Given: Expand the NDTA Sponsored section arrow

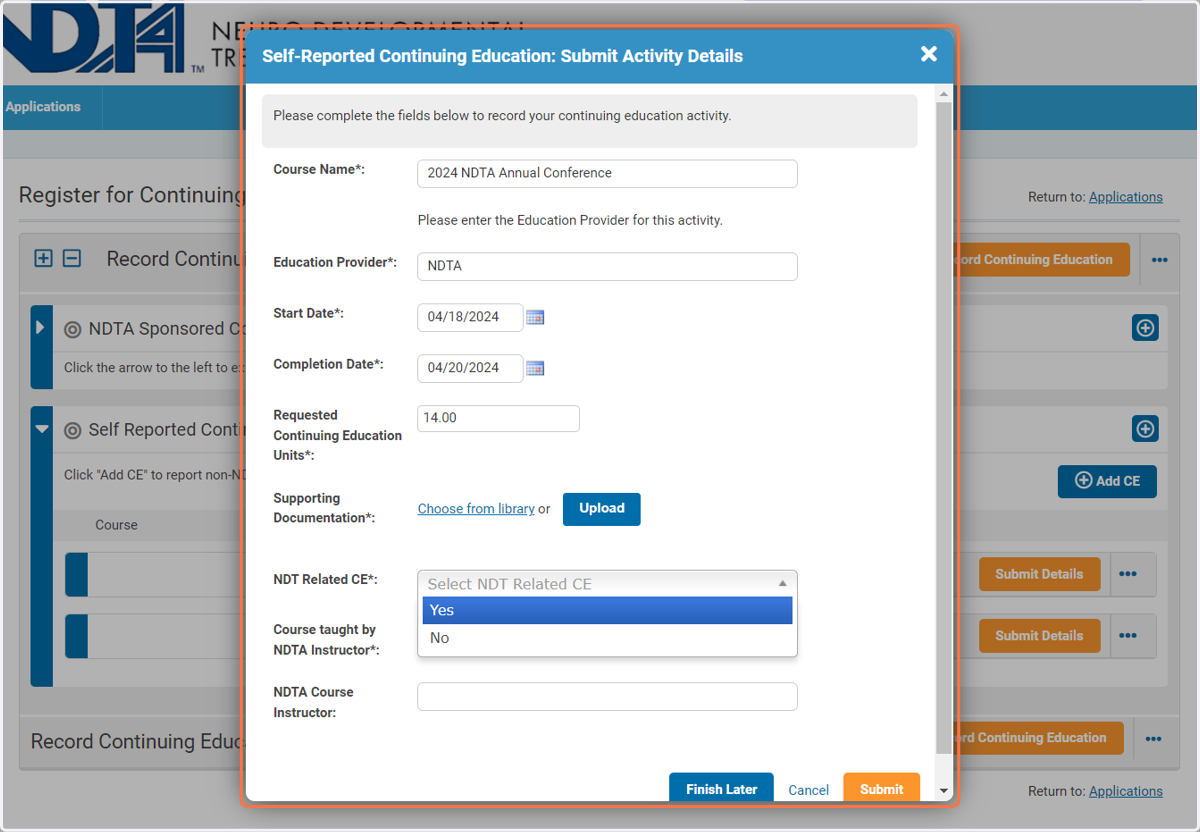Looking at the screenshot, I should click(41, 327).
